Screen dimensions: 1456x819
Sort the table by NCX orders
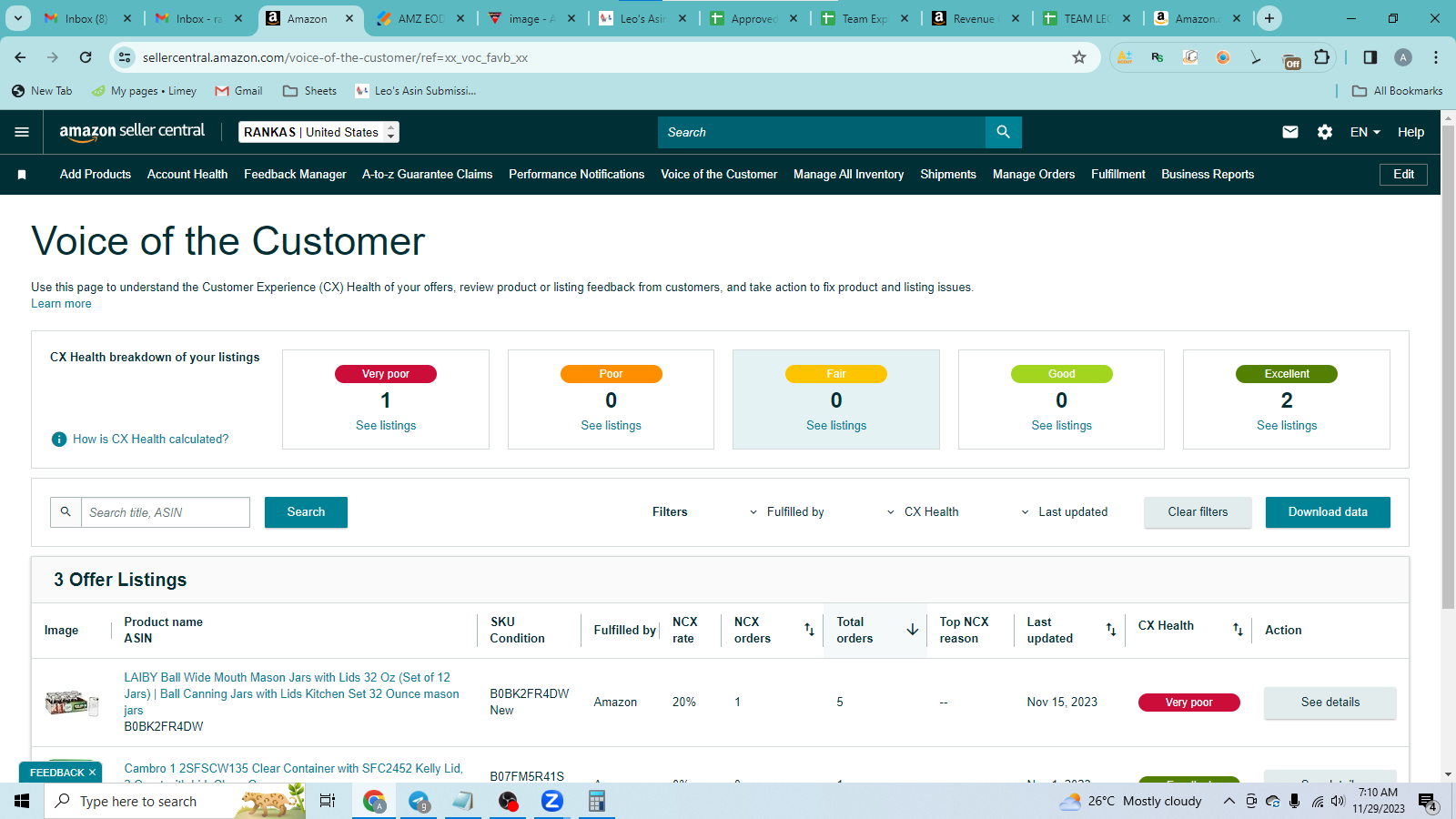[x=809, y=630]
